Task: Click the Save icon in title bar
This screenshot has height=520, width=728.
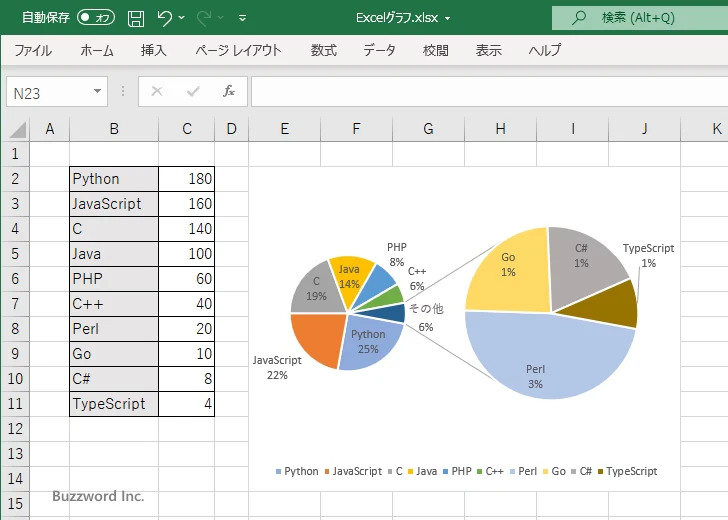Action: (x=136, y=18)
